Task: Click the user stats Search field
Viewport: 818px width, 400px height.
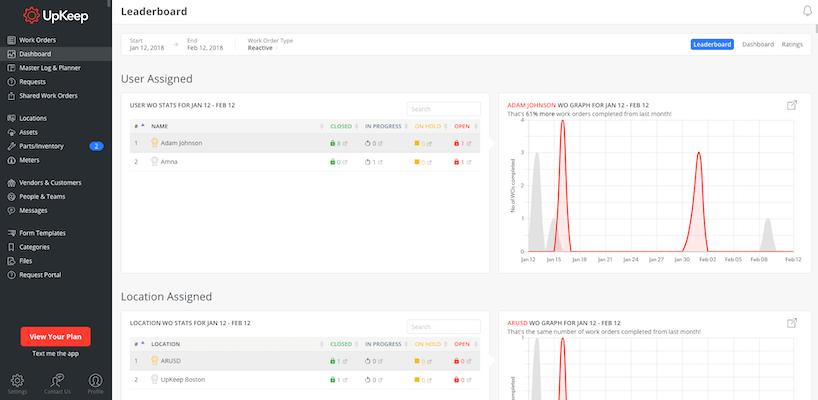Action: pyautogui.click(x=443, y=108)
